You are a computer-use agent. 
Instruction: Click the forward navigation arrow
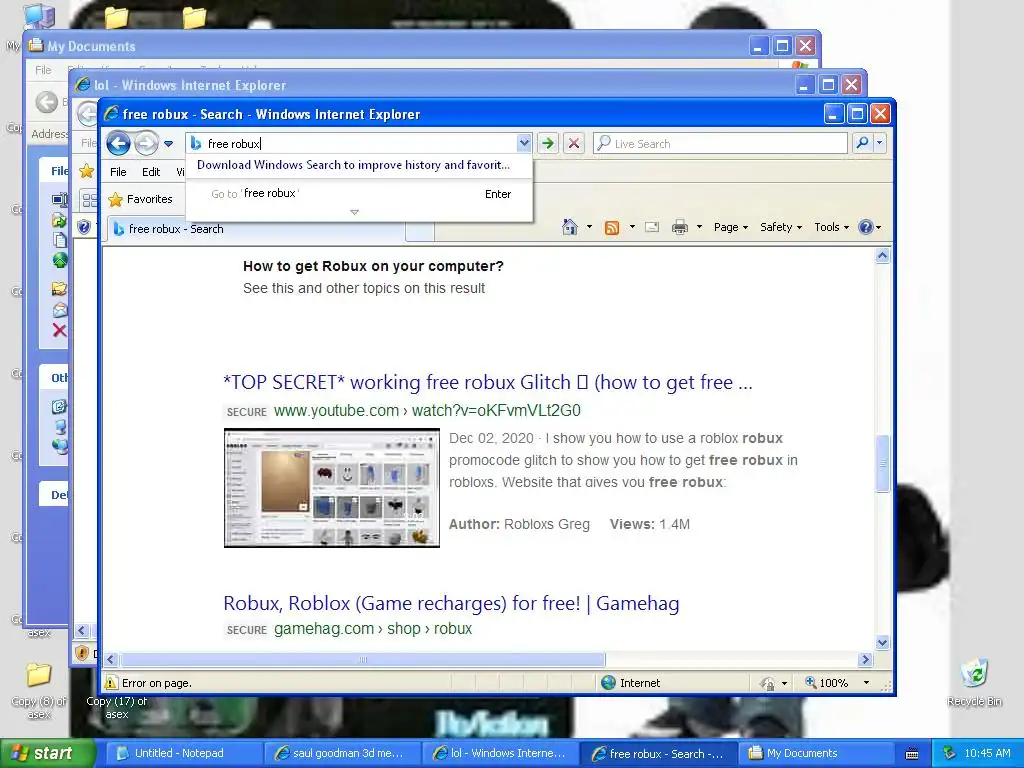(146, 143)
